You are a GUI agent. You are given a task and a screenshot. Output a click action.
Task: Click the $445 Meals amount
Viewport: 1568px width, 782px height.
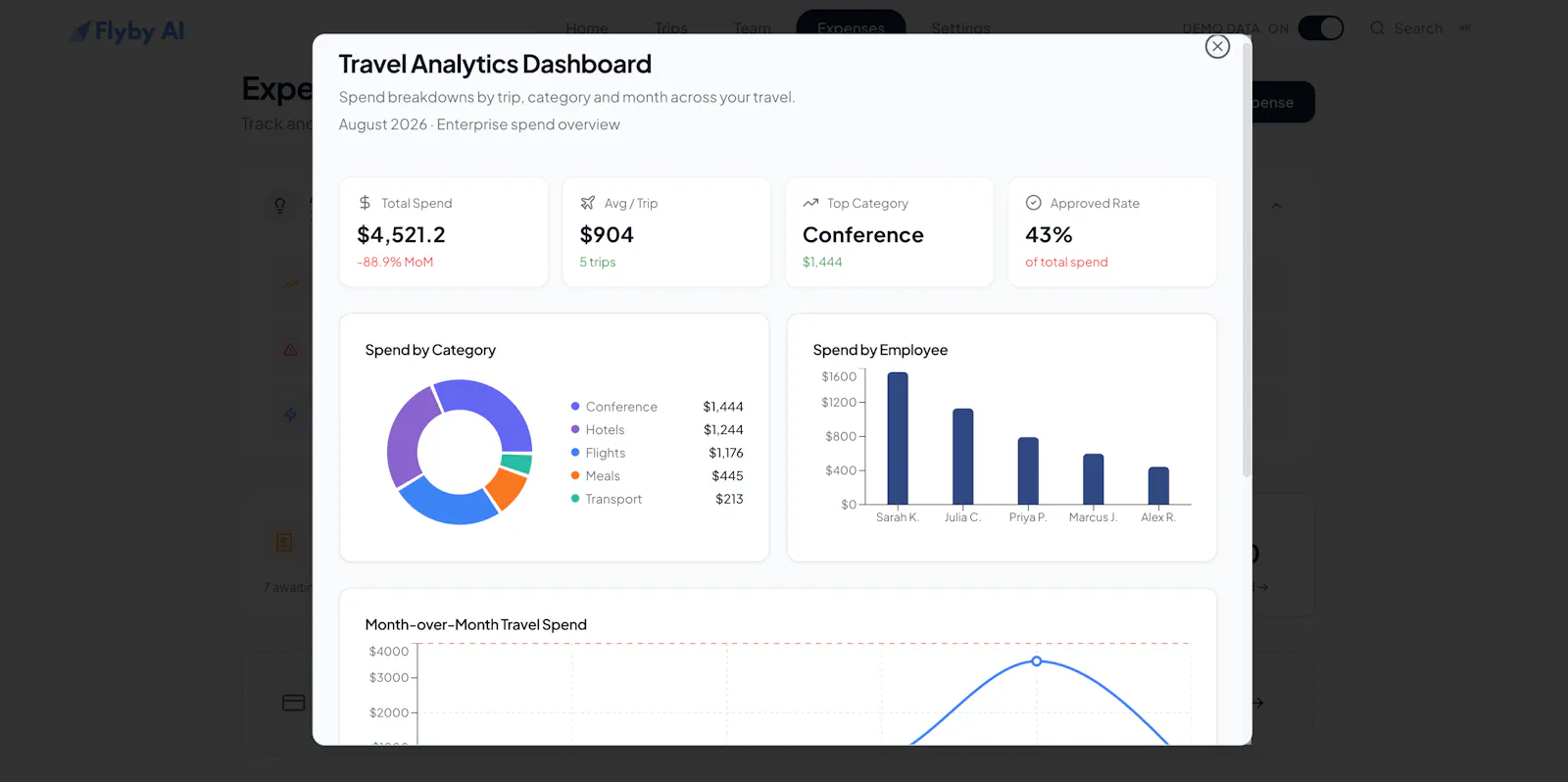pos(727,476)
